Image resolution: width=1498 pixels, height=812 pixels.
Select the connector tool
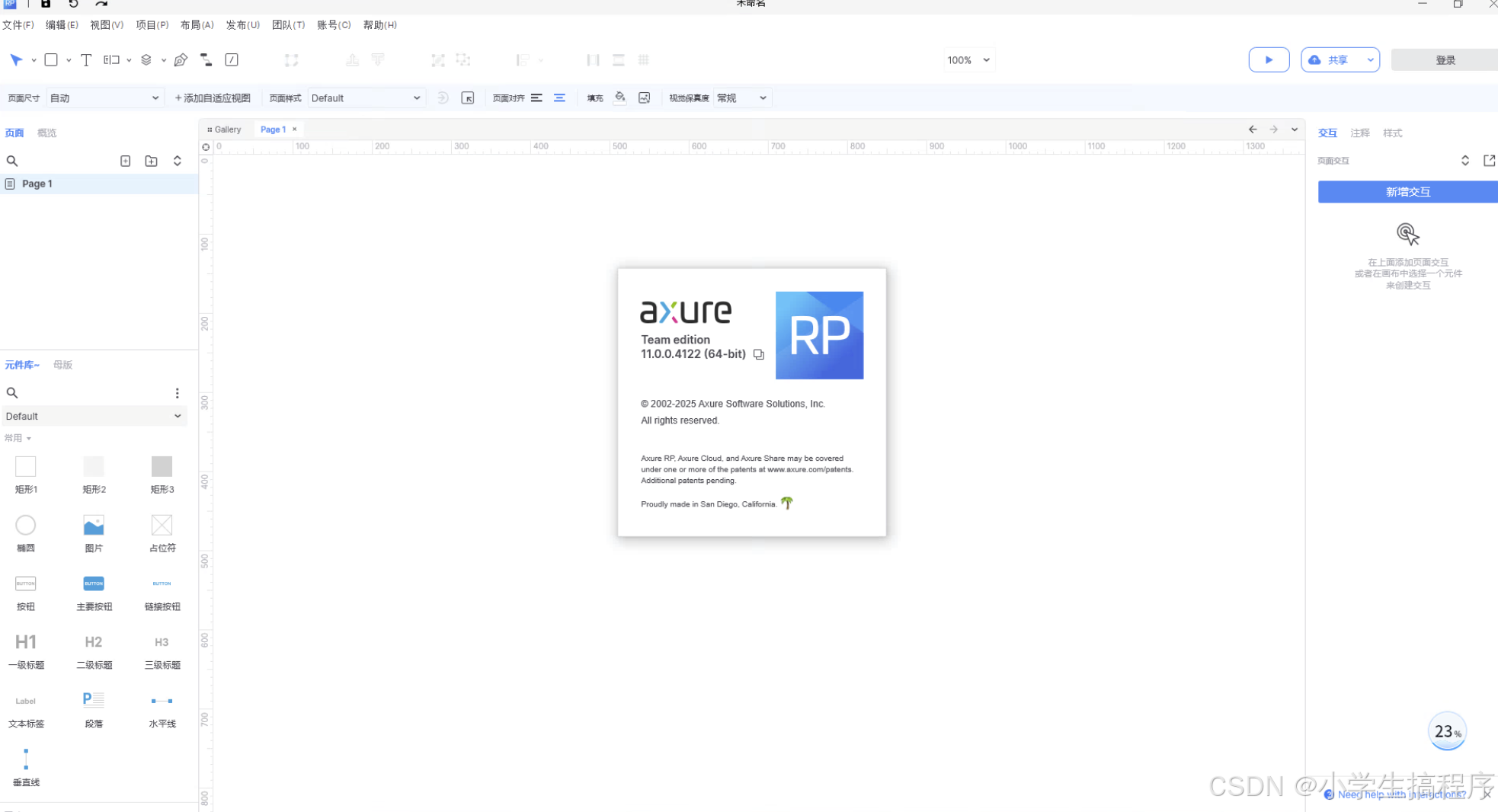pos(206,60)
